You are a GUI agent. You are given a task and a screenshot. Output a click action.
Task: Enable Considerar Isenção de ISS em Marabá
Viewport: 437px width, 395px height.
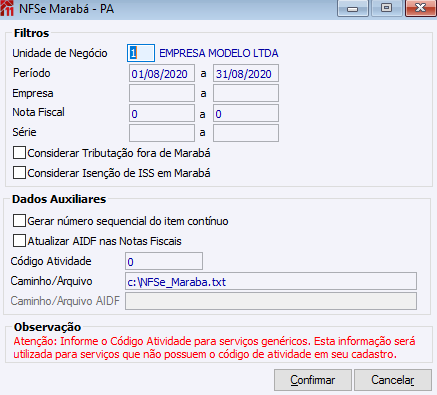[19, 173]
